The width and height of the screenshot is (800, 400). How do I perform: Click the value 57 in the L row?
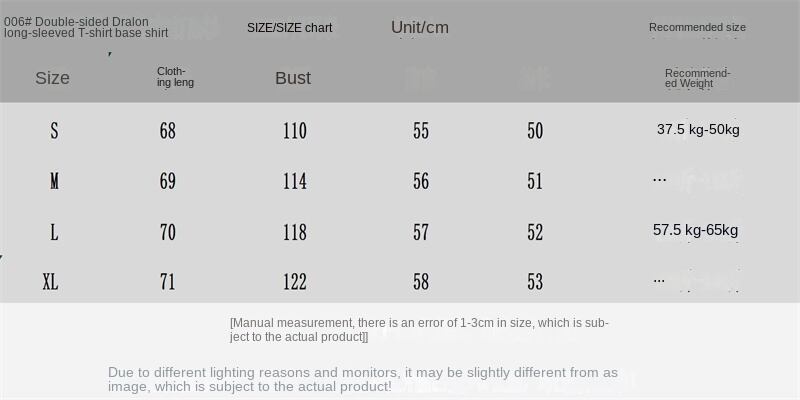pos(421,232)
